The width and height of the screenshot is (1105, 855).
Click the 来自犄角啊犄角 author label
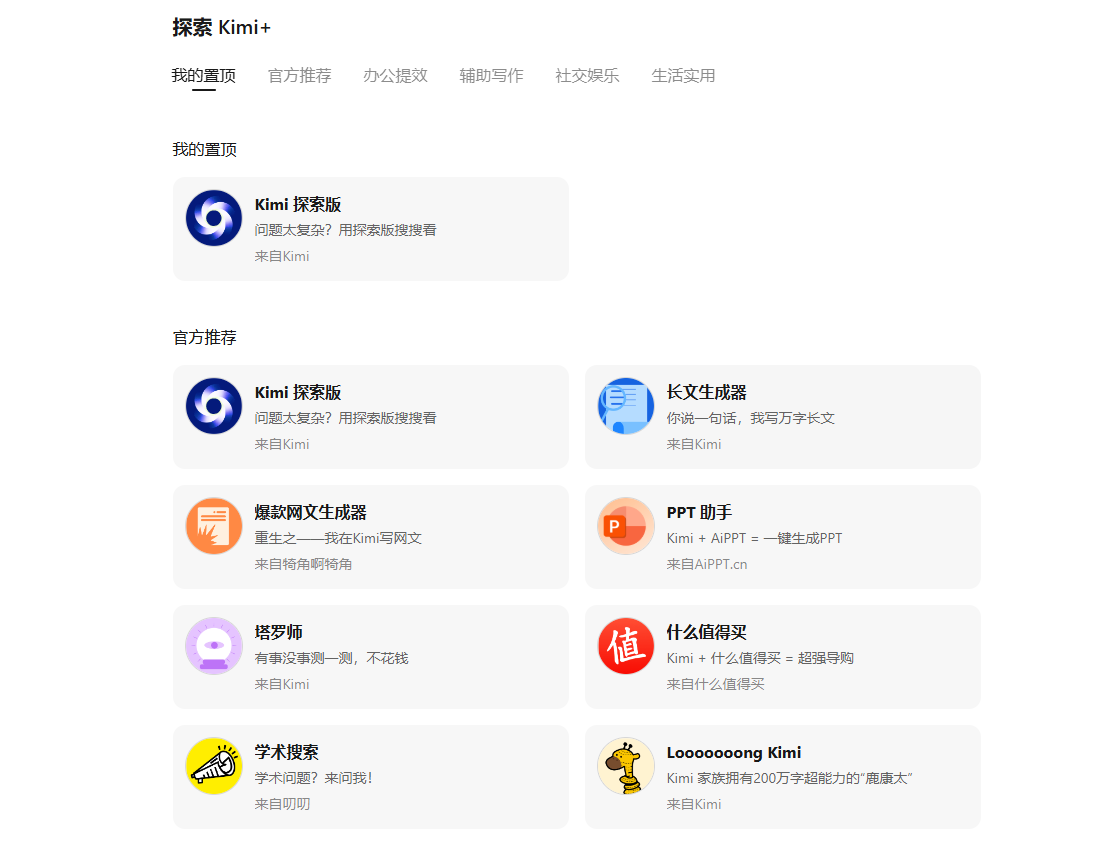pos(303,564)
